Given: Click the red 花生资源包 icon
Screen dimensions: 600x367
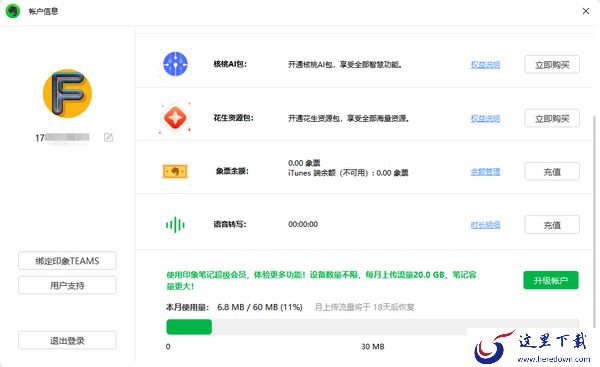Looking at the screenshot, I should tap(175, 118).
